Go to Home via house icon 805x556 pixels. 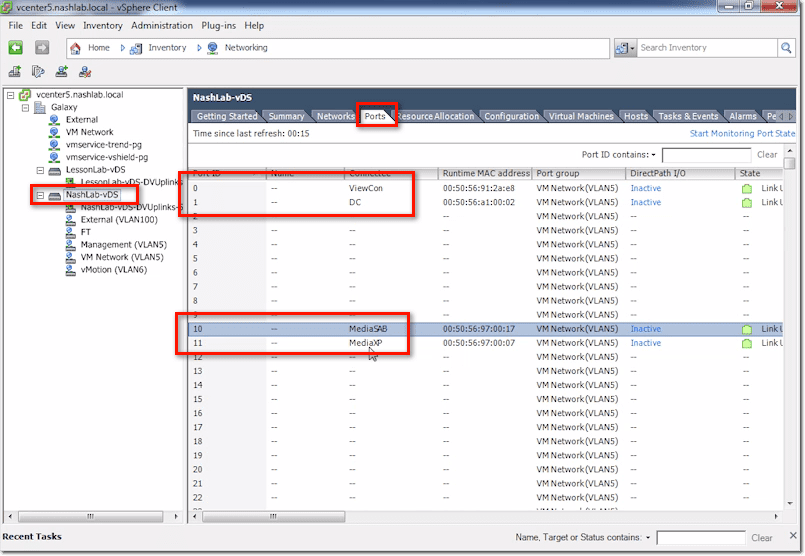[75, 48]
